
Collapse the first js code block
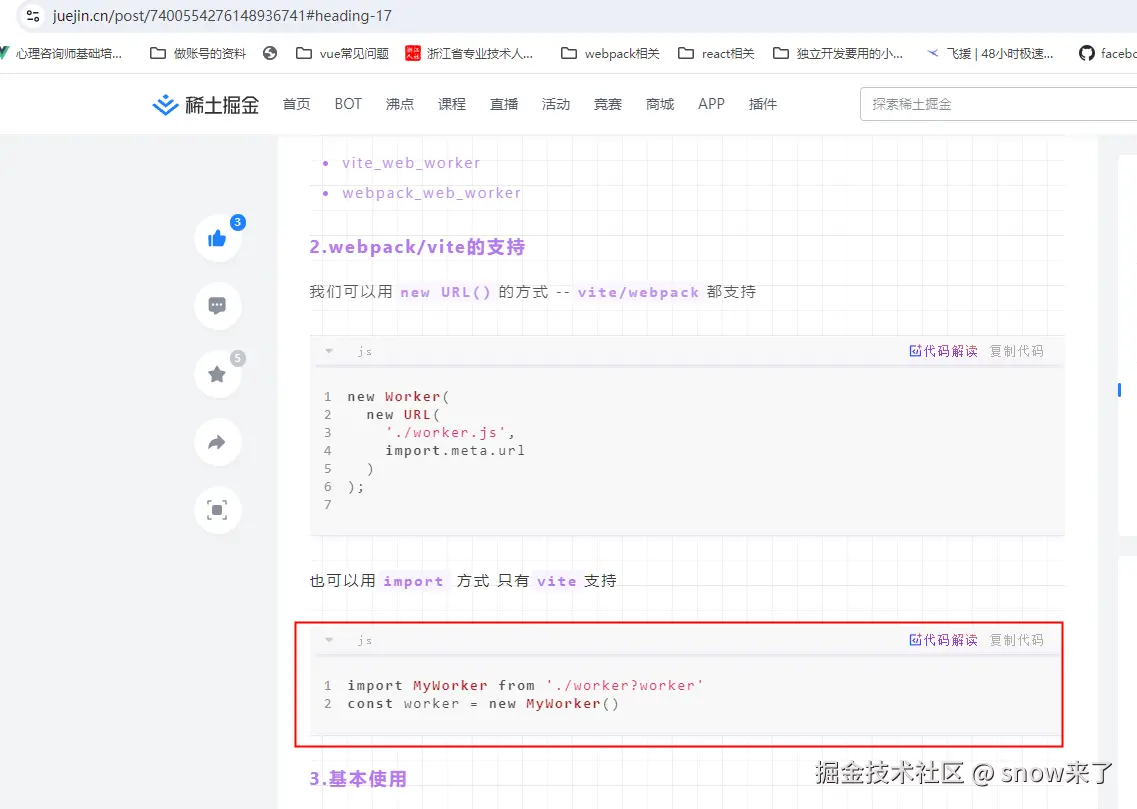pyautogui.click(x=329, y=351)
